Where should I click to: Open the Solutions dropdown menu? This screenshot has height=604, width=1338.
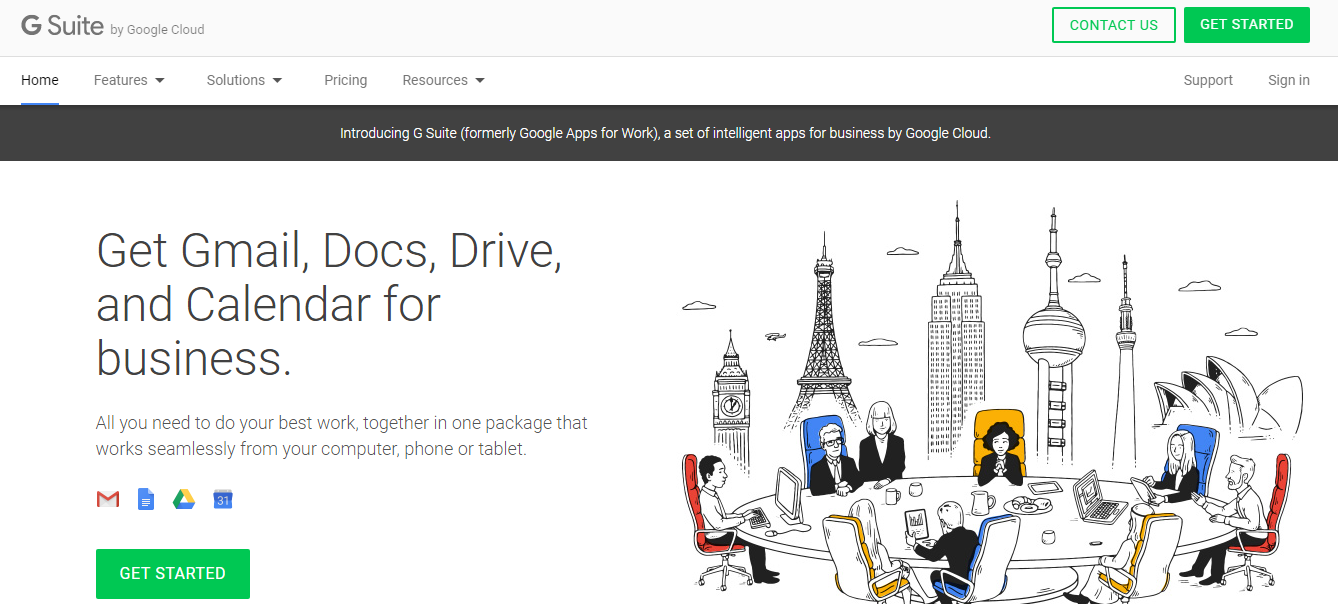[x=244, y=80]
